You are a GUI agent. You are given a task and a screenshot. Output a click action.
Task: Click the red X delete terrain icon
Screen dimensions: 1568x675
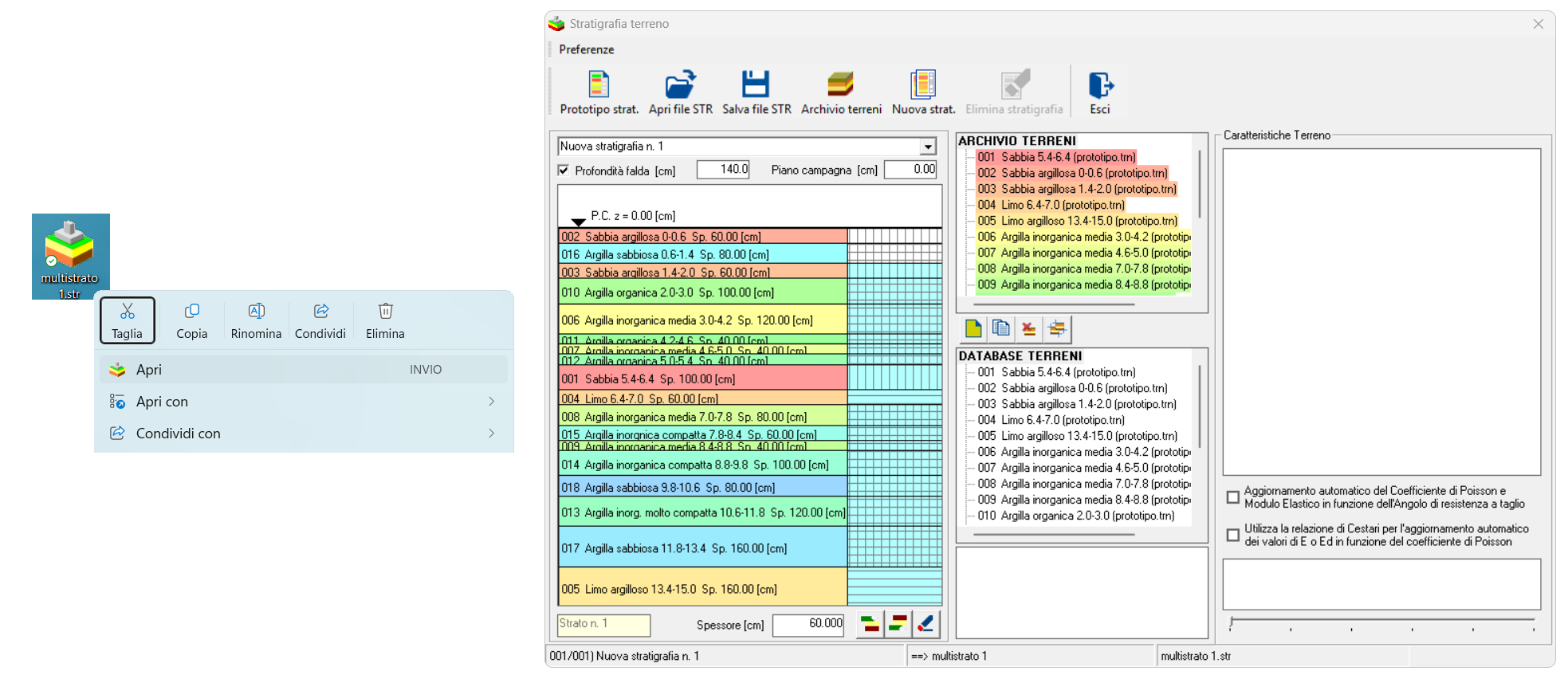[x=1029, y=328]
